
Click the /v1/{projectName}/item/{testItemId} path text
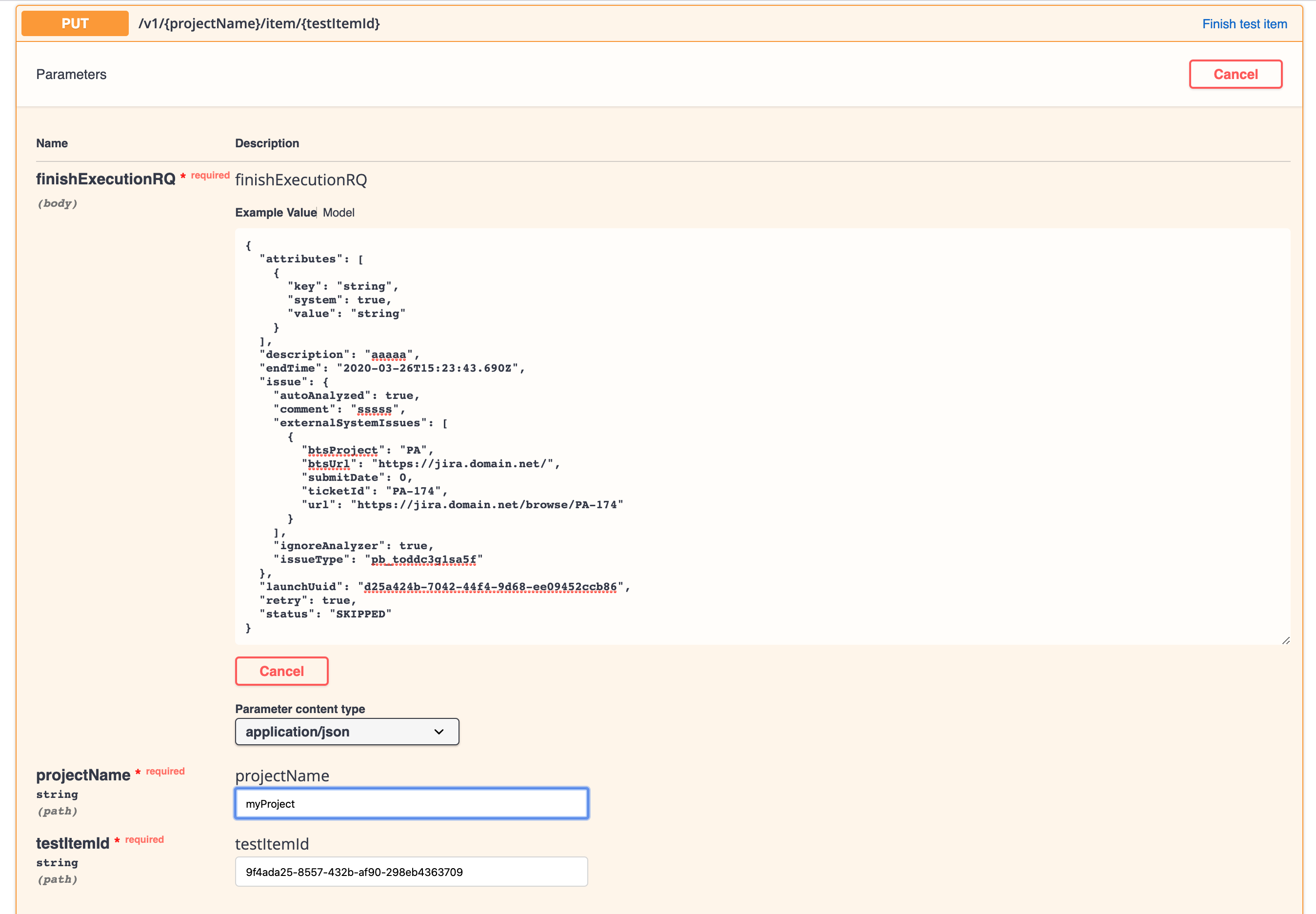(259, 24)
